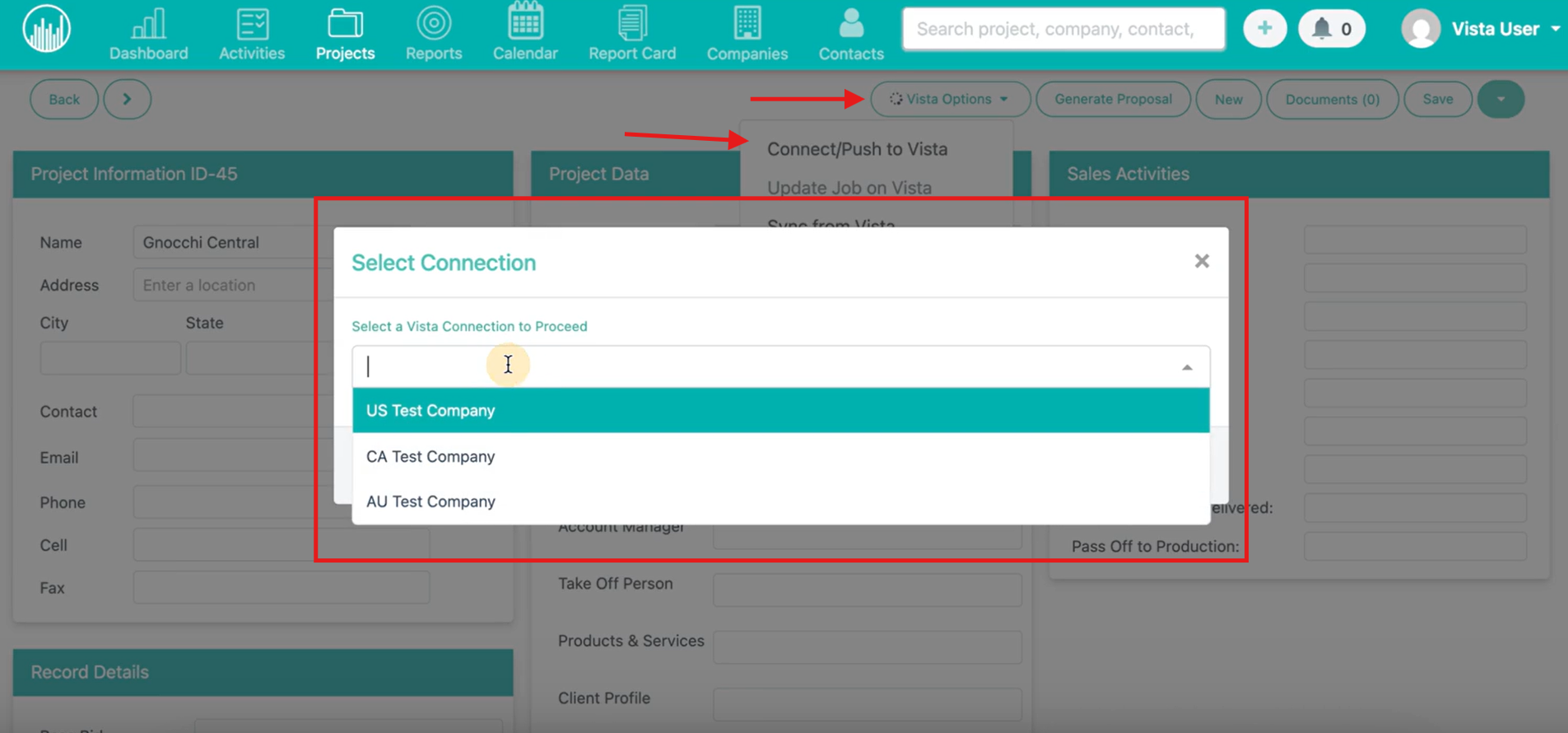Click the Select Connection title
1568x733 pixels.
point(444,263)
